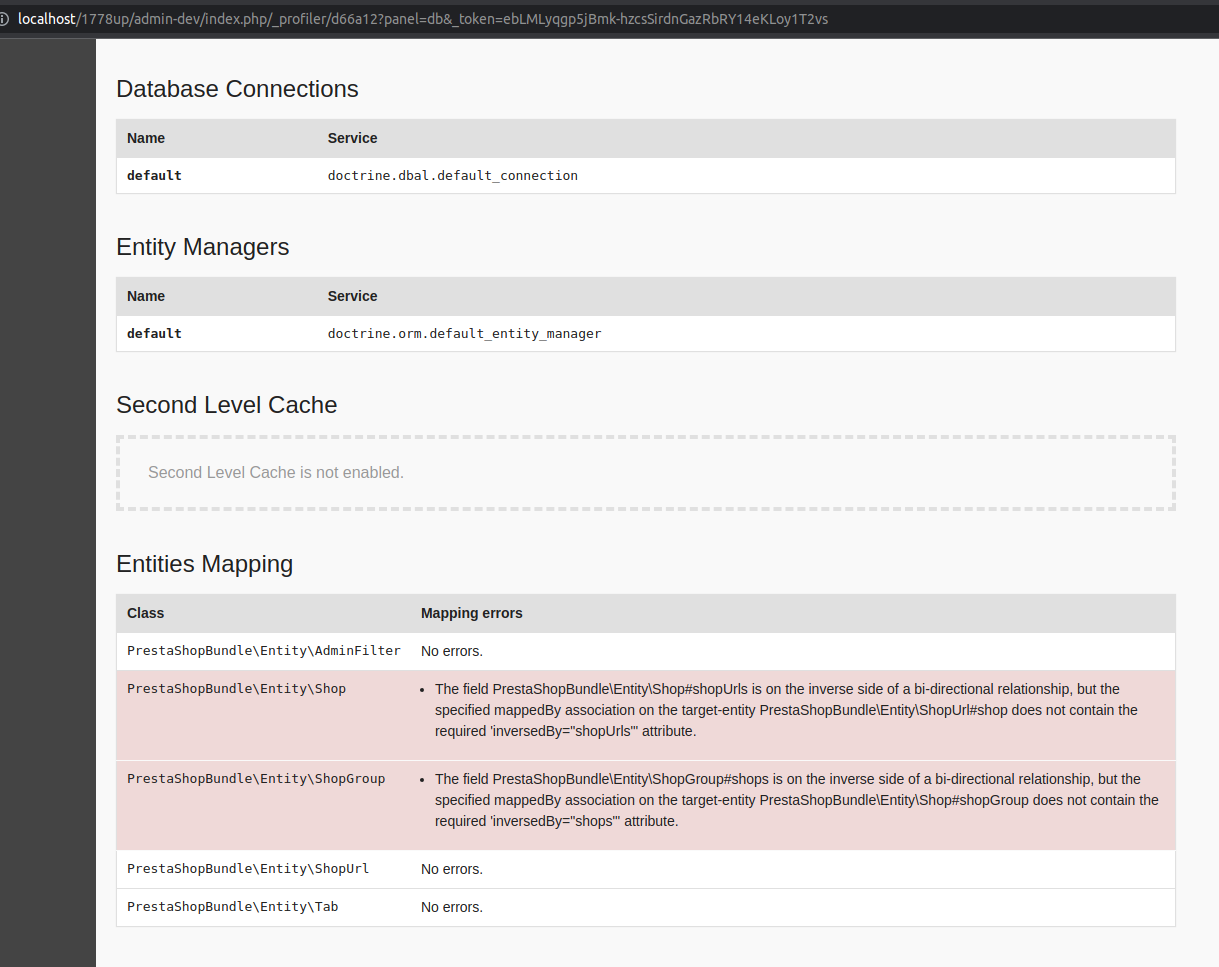Click the Name column header under Database Connections
1219x967 pixels.
[145, 138]
